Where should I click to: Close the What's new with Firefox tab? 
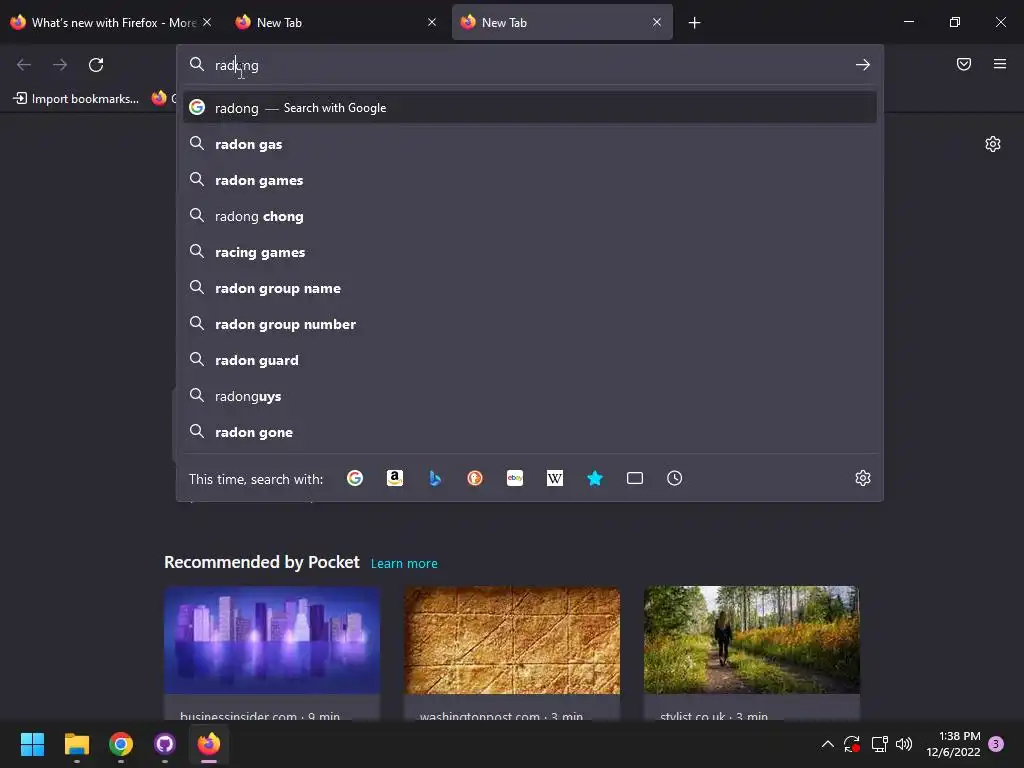coord(207,22)
